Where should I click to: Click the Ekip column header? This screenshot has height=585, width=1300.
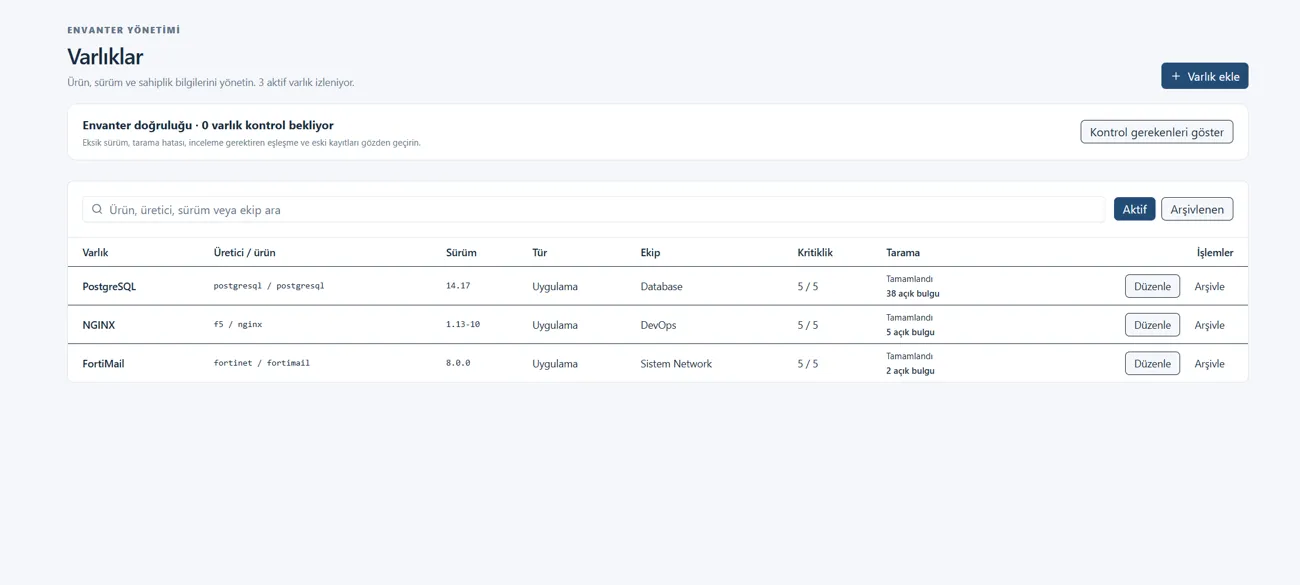[x=650, y=253]
